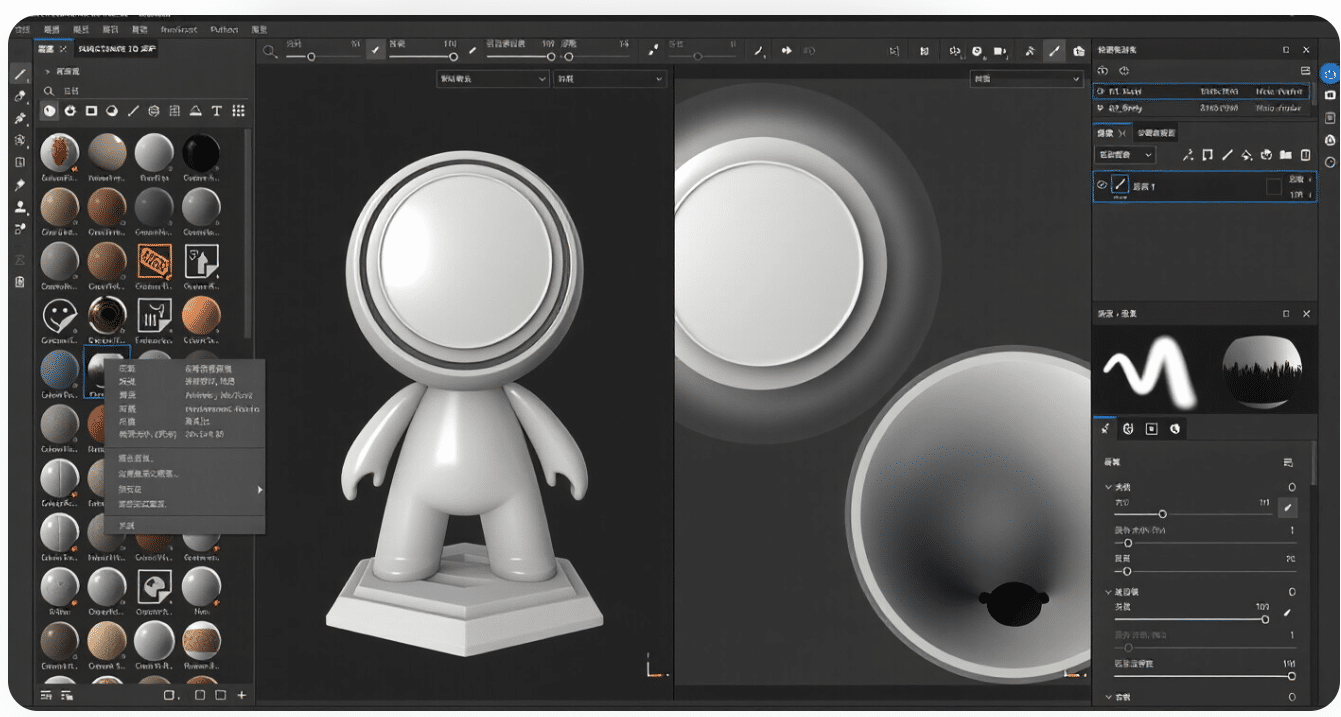Open the first dropdown above the 3D viewport
Screen dimensions: 1341x717
[x=493, y=79]
